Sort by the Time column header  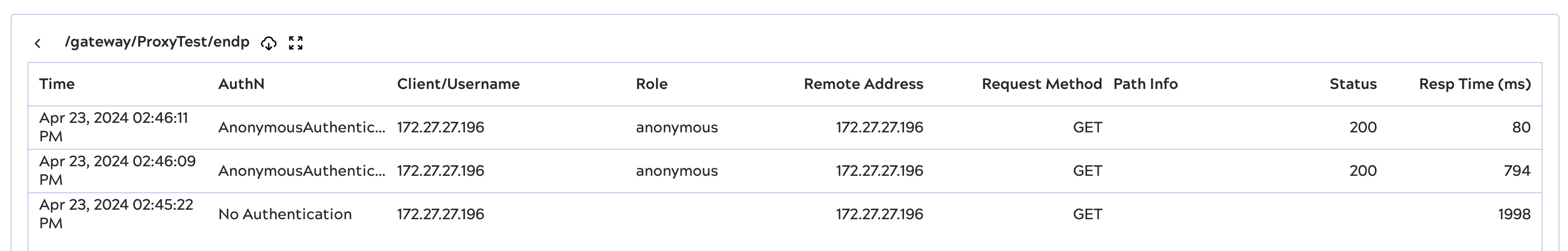57,84
